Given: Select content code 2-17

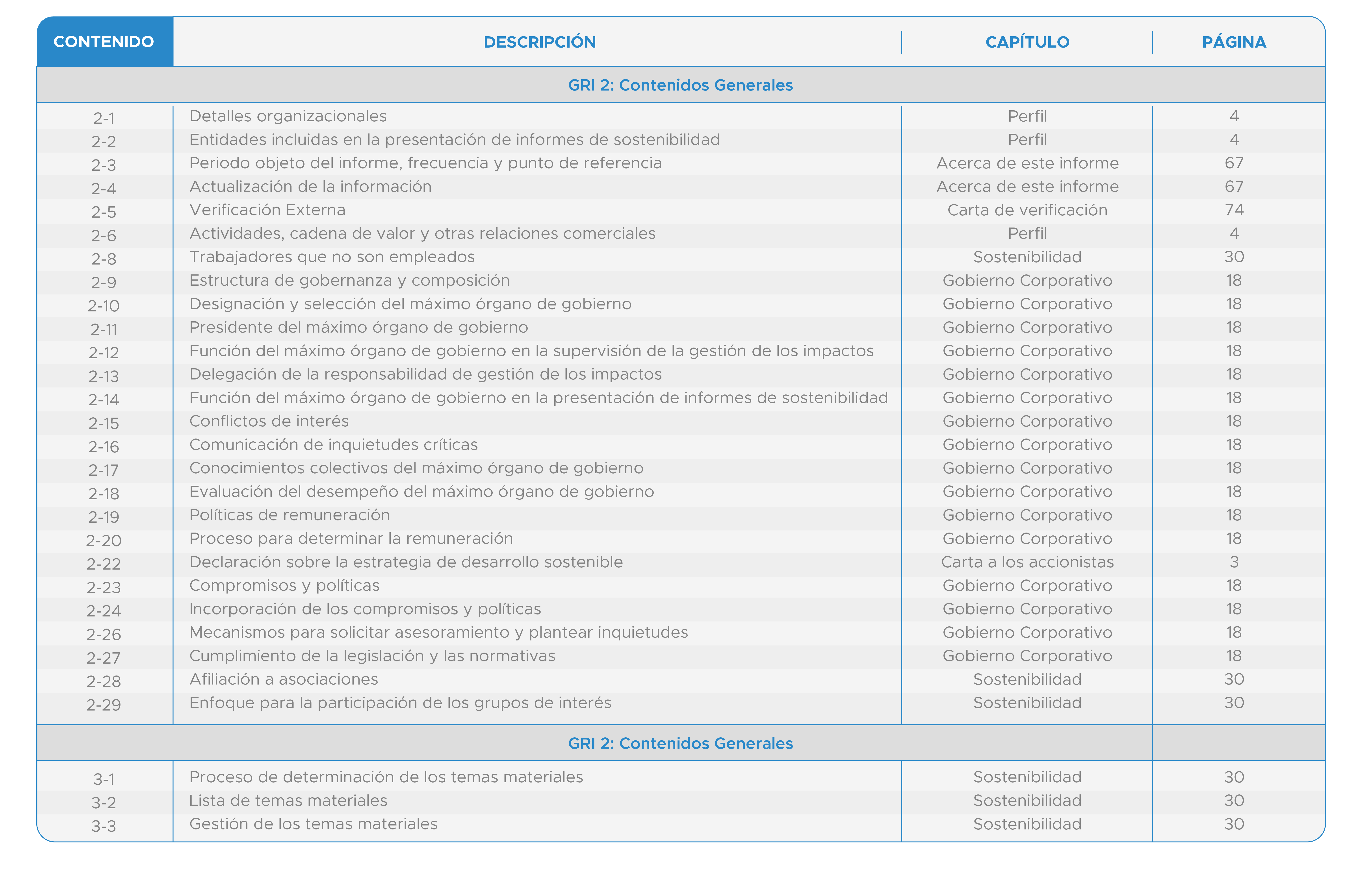Looking at the screenshot, I should point(104,470).
